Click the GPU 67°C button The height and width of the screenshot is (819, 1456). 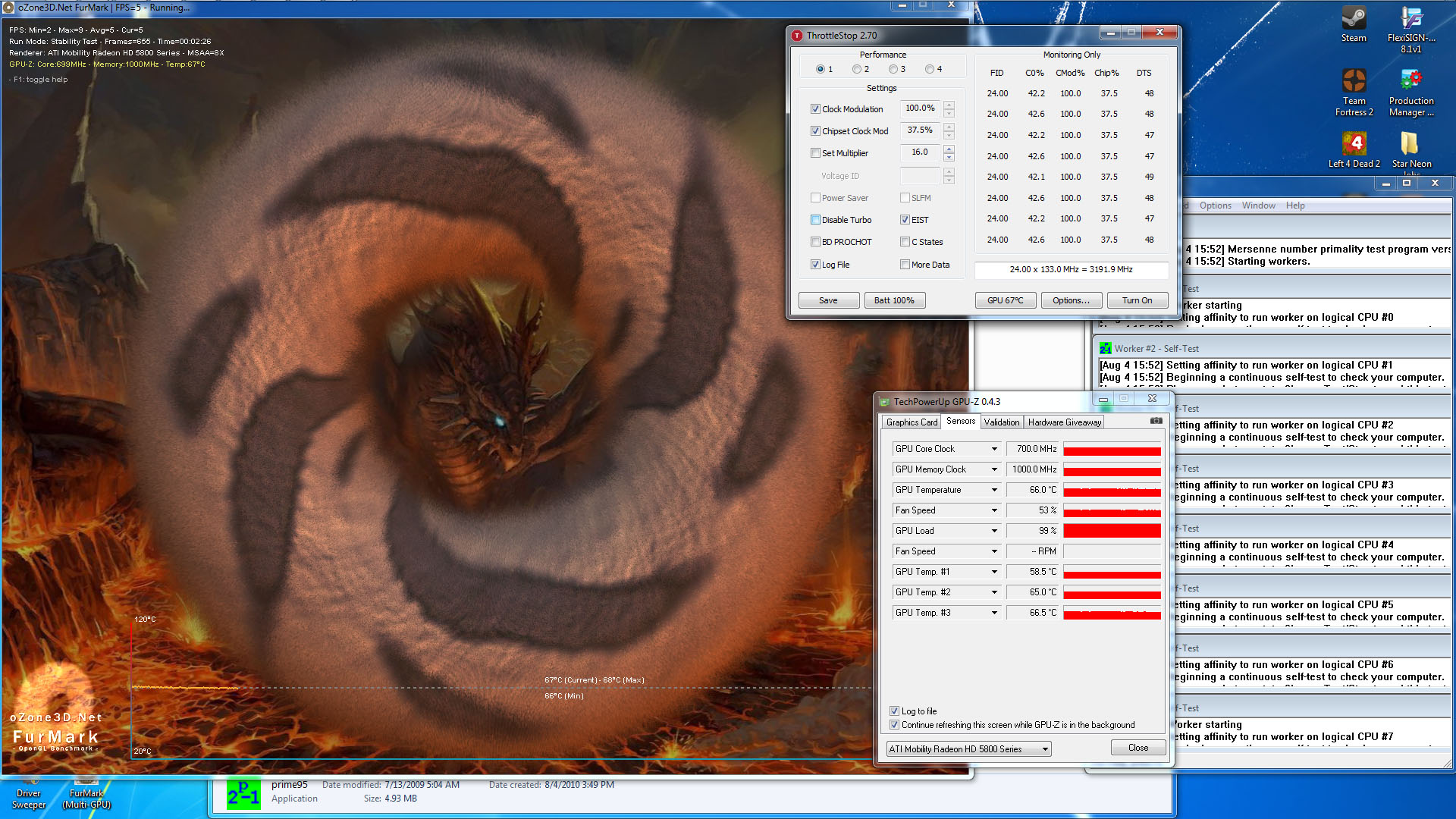click(1005, 300)
